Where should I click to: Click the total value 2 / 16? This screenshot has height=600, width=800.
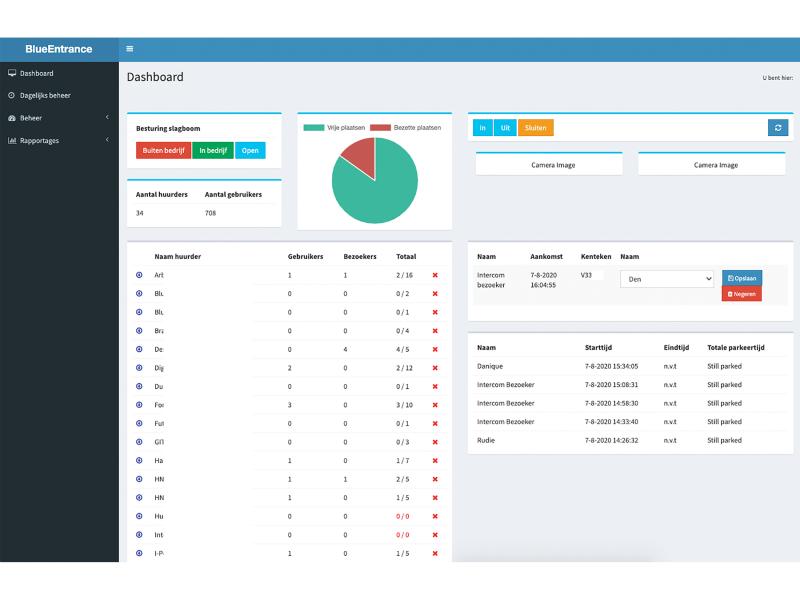(x=404, y=275)
